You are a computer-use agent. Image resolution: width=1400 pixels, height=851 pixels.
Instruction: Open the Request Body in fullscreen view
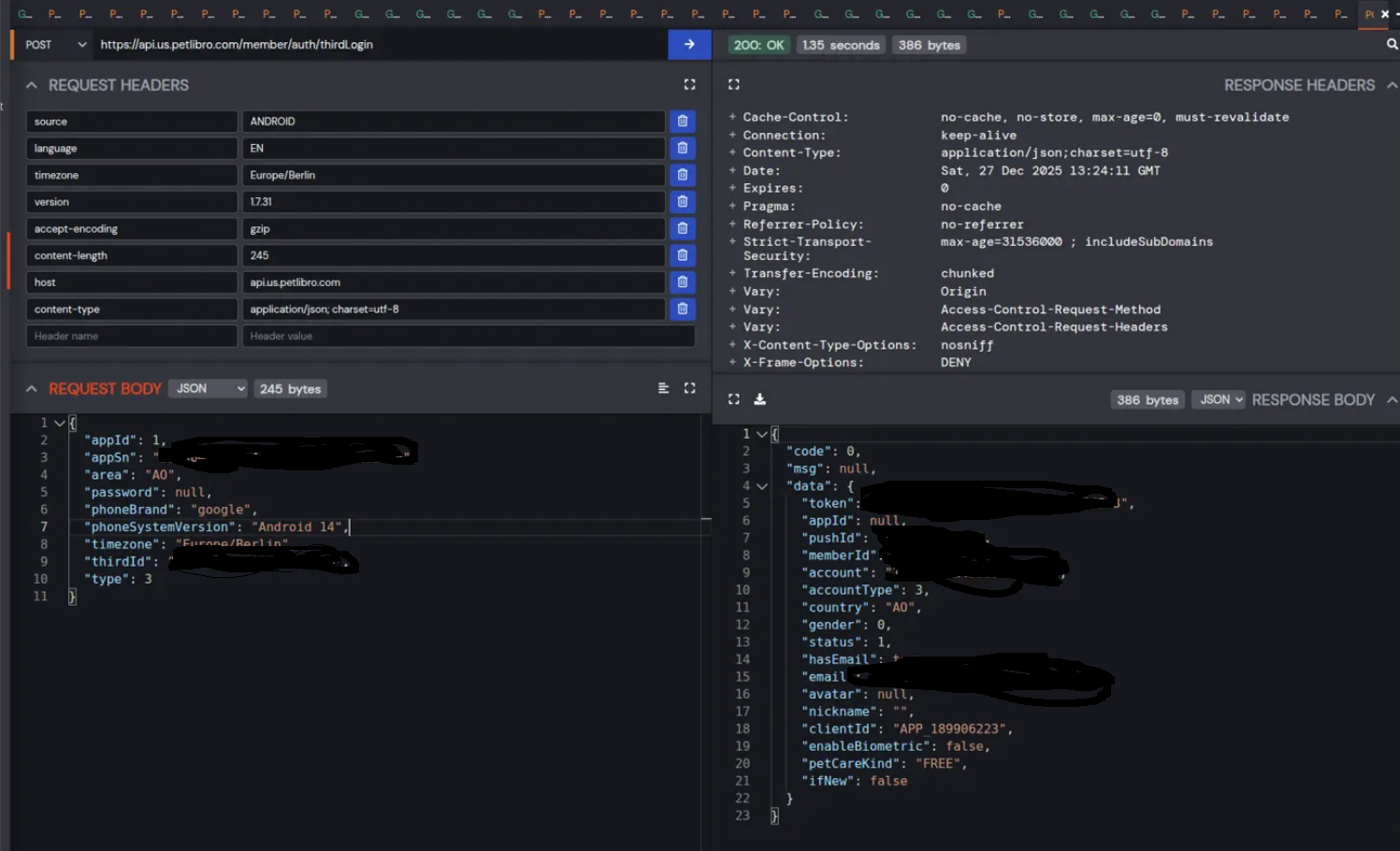pos(689,388)
